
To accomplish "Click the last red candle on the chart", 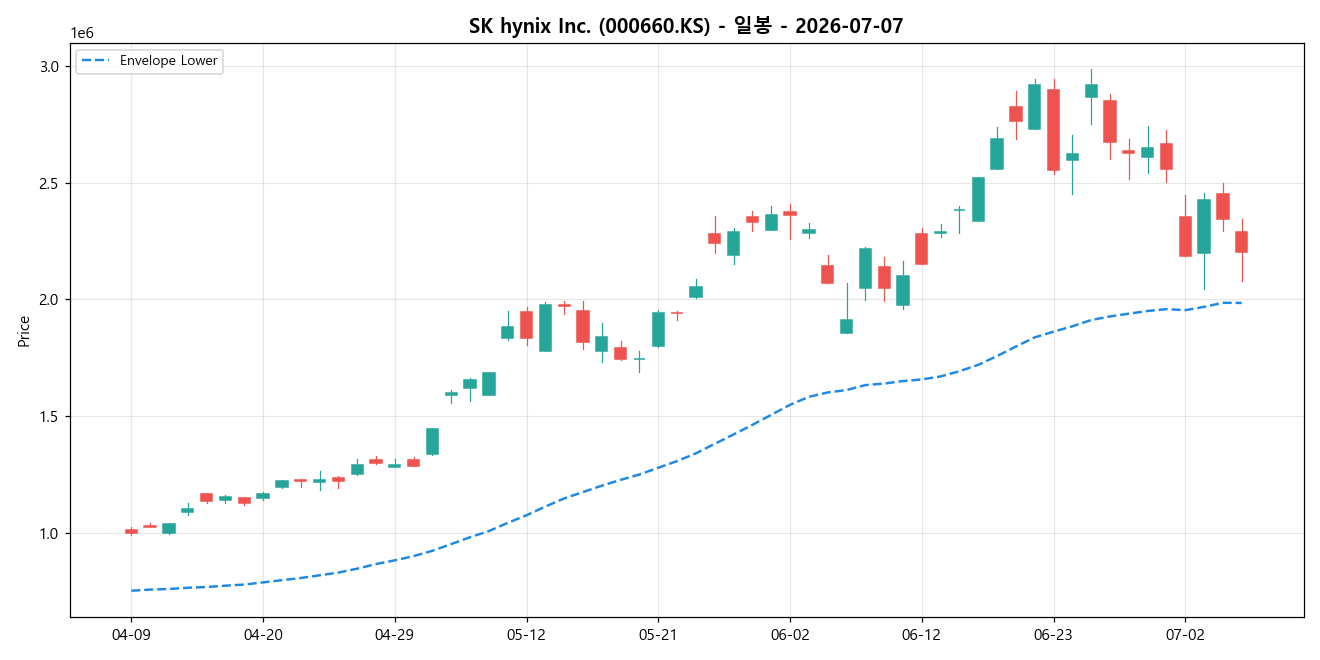I will click(x=1241, y=242).
